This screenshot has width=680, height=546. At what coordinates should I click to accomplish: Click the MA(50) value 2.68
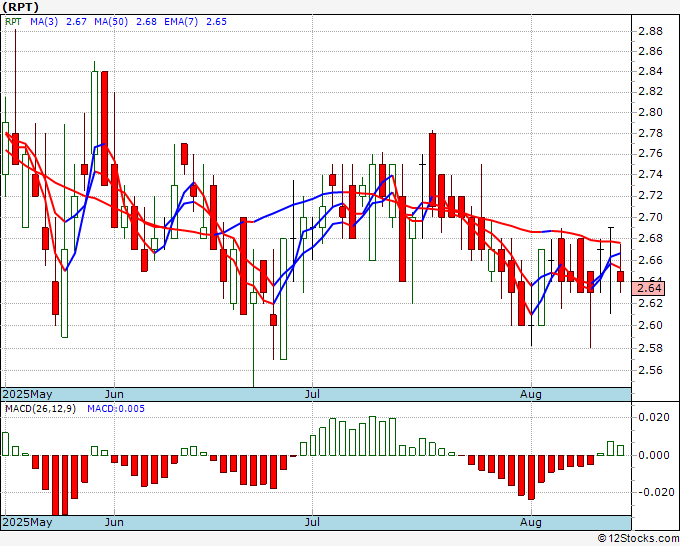point(146,22)
